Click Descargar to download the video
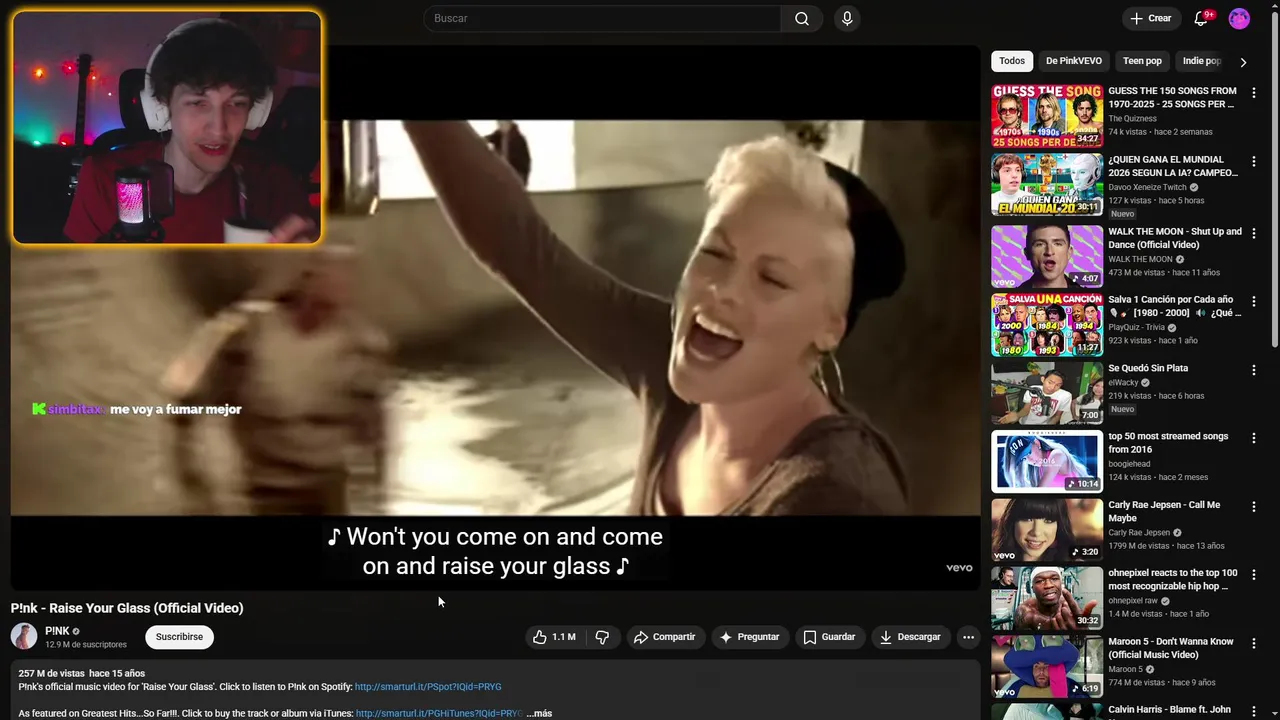 pos(910,637)
